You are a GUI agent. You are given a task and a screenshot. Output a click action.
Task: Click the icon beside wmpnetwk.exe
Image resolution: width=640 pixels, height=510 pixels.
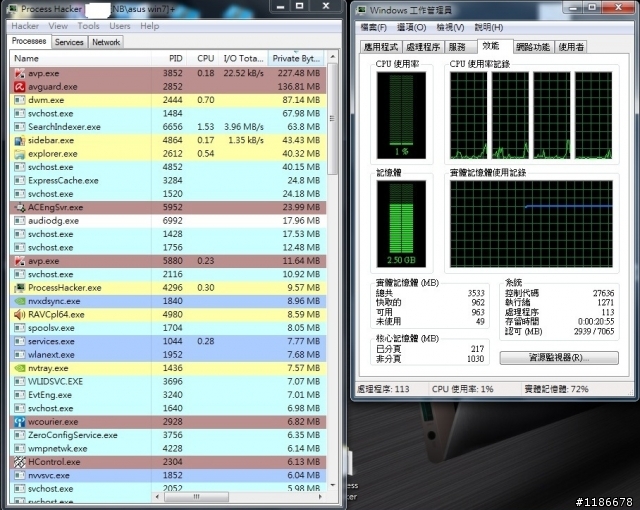(20, 448)
